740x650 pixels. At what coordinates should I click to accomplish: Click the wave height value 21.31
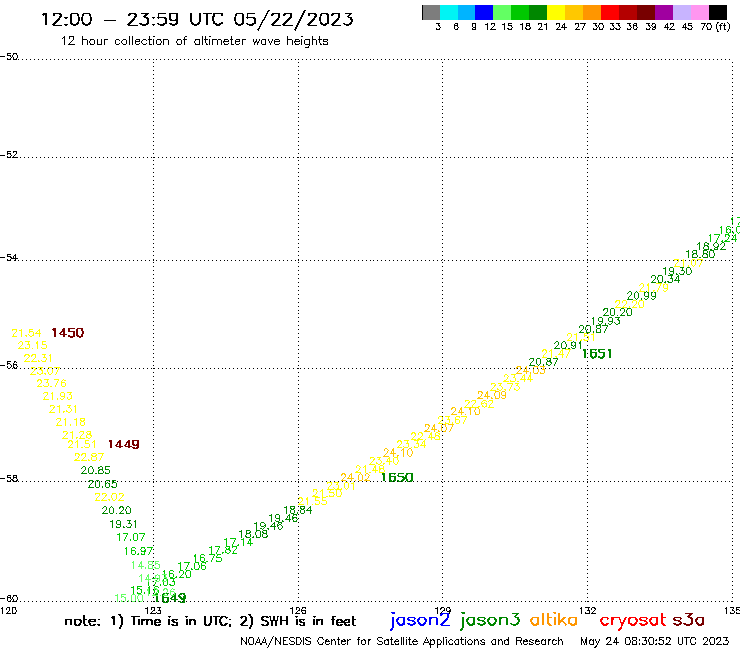63,409
